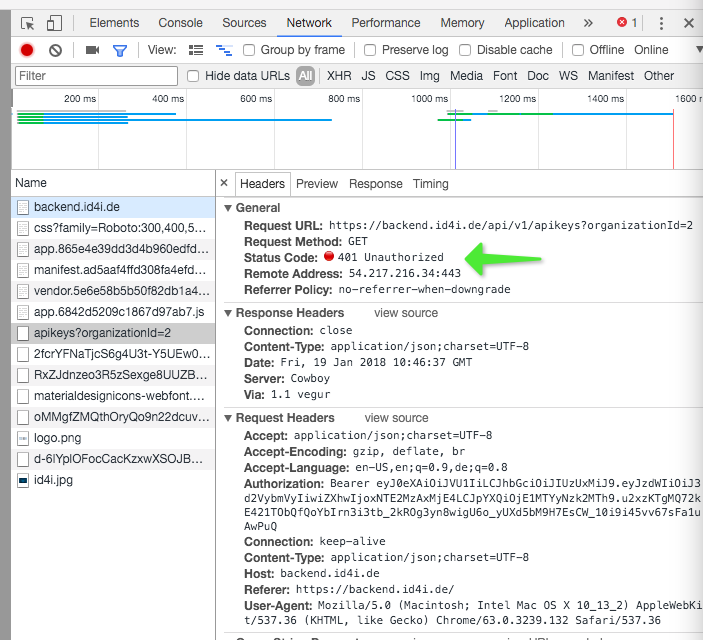Viewport: 703px width, 640px height.
Task: Switch to the Application tab
Action: click(x=534, y=23)
